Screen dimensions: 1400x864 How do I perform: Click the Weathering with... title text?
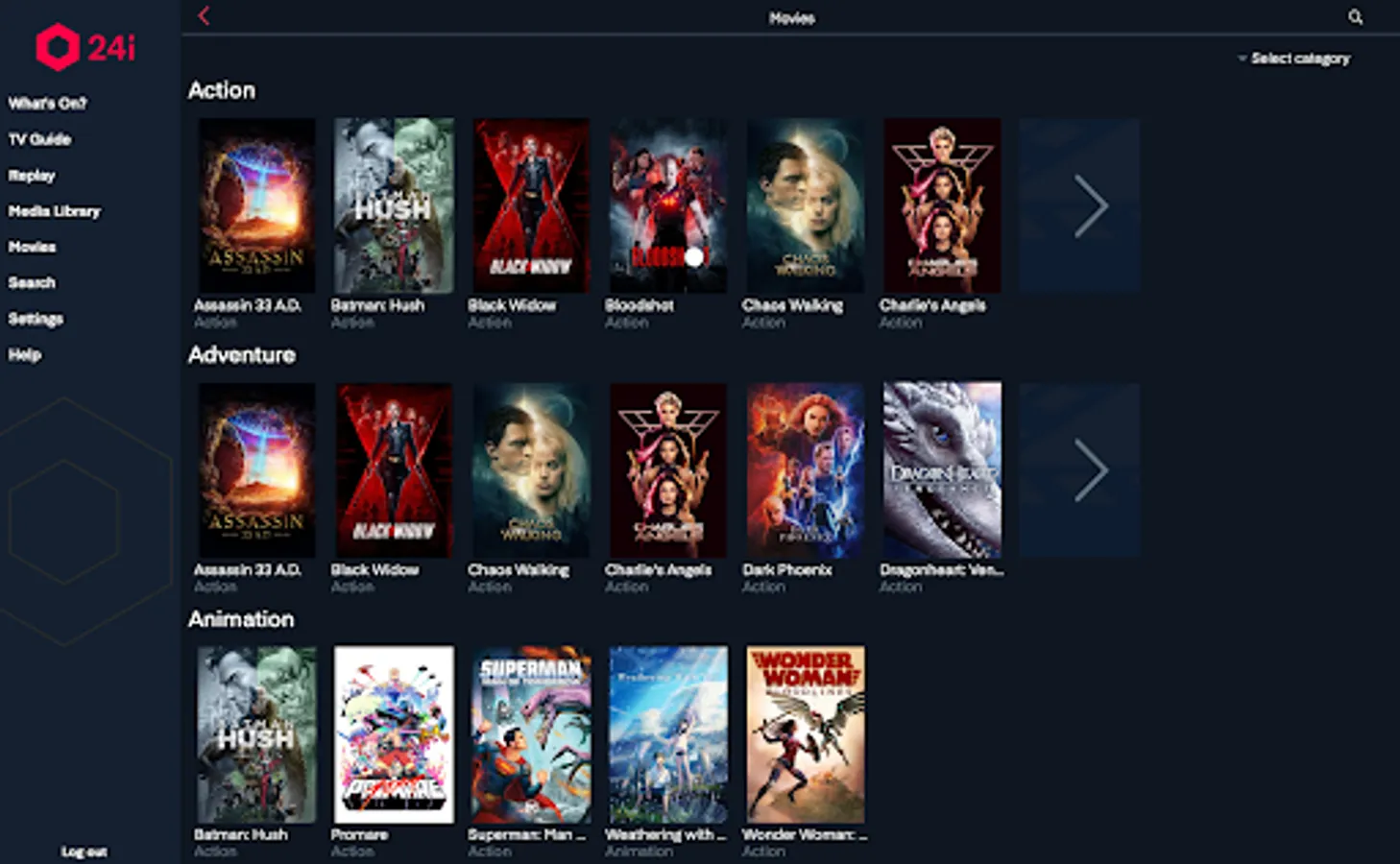(665, 835)
